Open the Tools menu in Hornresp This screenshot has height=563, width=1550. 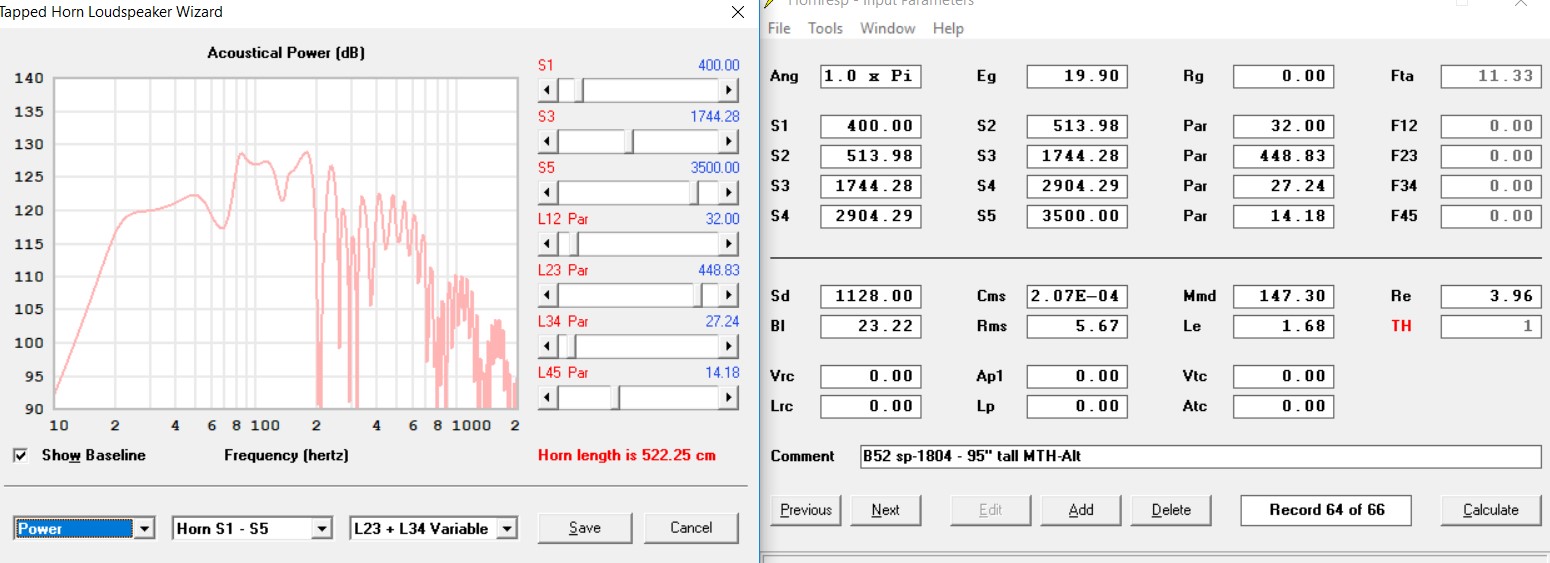tap(826, 28)
